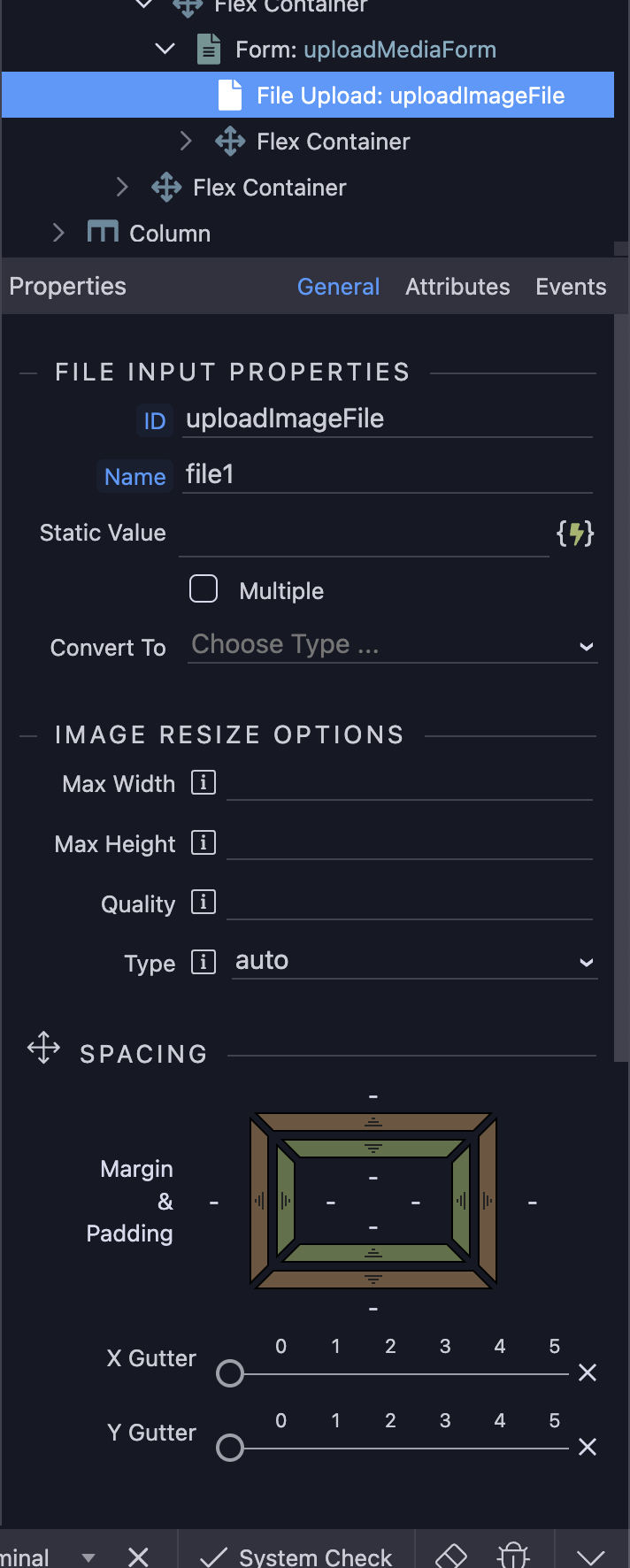Image resolution: width=630 pixels, height=1568 pixels.
Task: Click the Max Width info icon
Action: pyautogui.click(x=204, y=783)
